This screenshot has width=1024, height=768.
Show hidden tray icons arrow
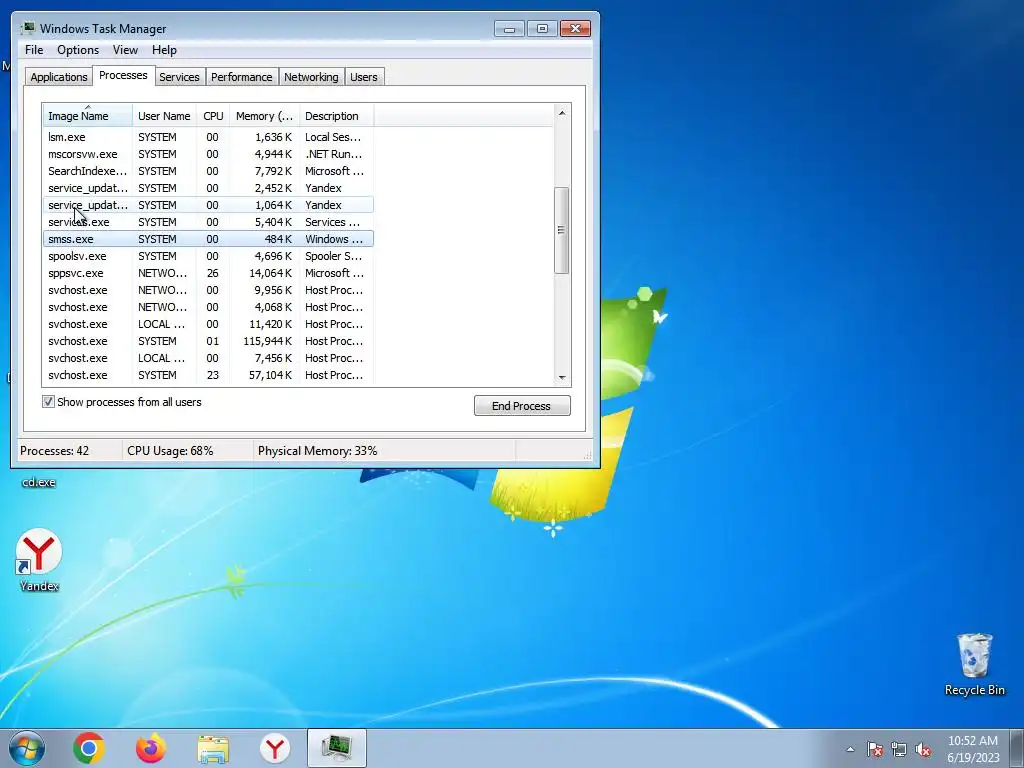pyautogui.click(x=850, y=749)
